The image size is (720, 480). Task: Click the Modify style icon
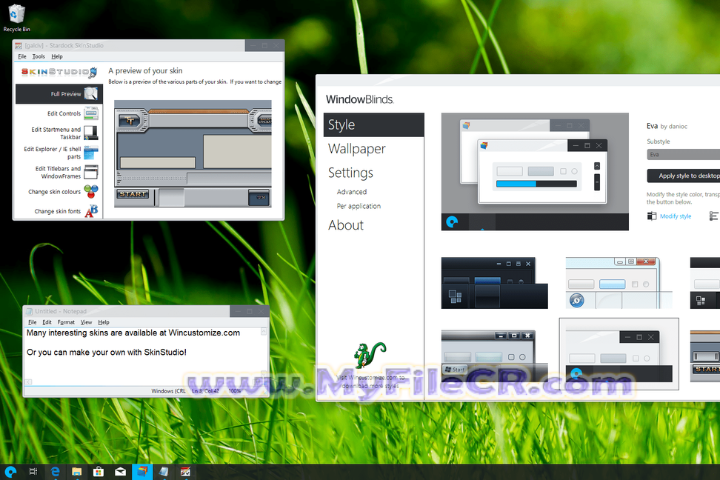pos(652,216)
